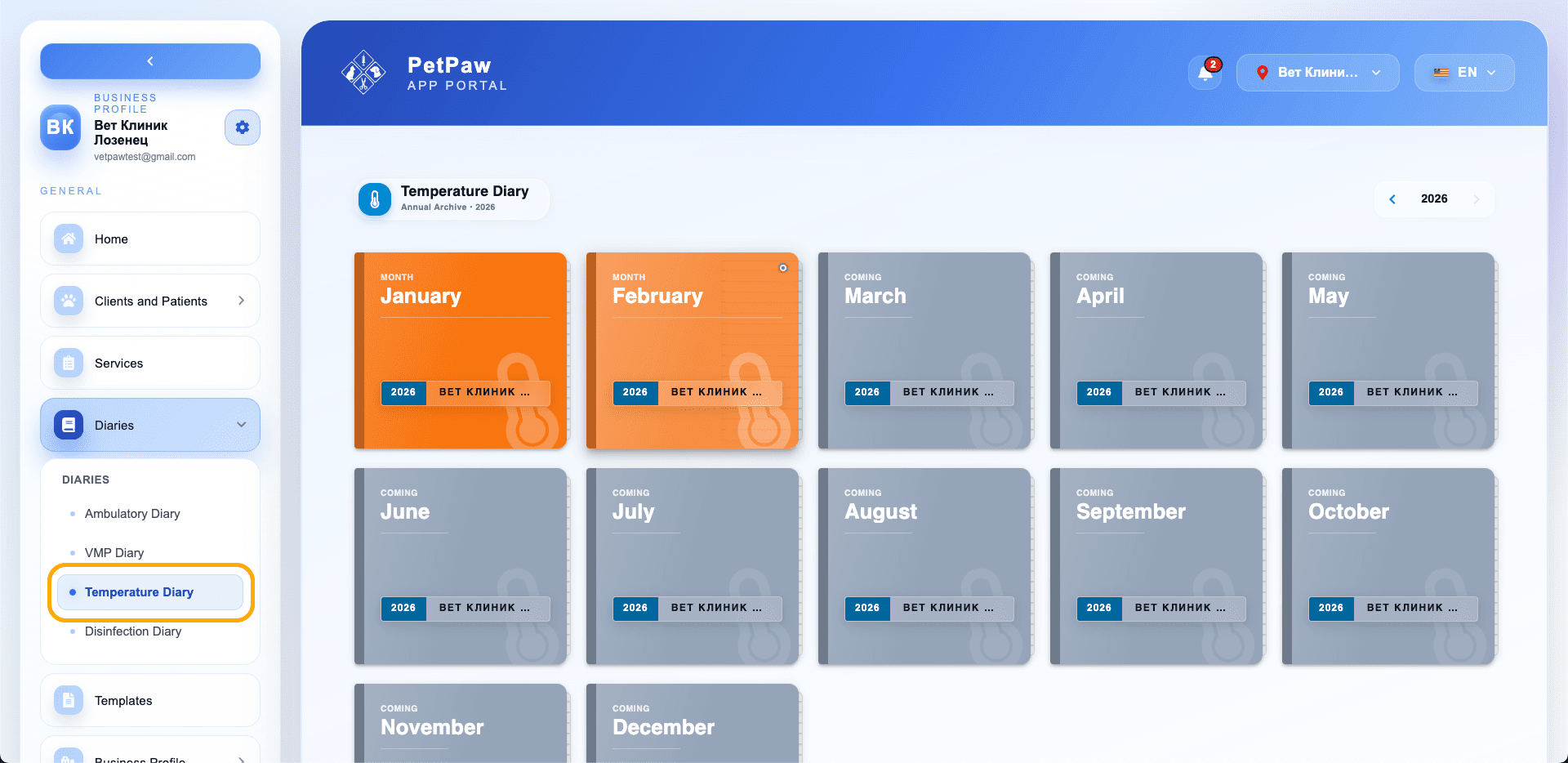
Task: Collapse the sidebar with the back arrow button
Action: [x=150, y=61]
